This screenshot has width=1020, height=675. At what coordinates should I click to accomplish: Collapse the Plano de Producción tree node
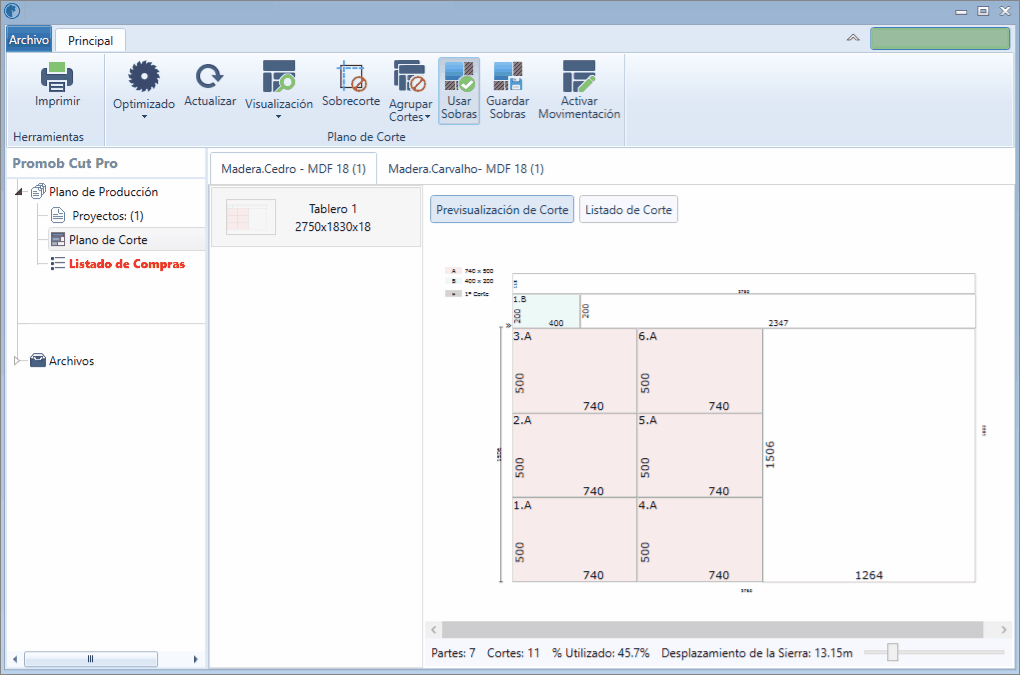click(x=20, y=192)
